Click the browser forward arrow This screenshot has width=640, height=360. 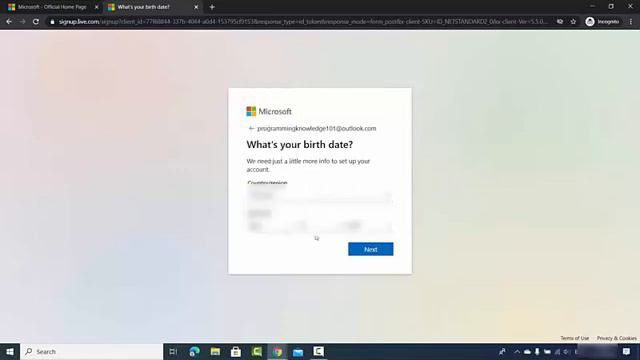22,22
